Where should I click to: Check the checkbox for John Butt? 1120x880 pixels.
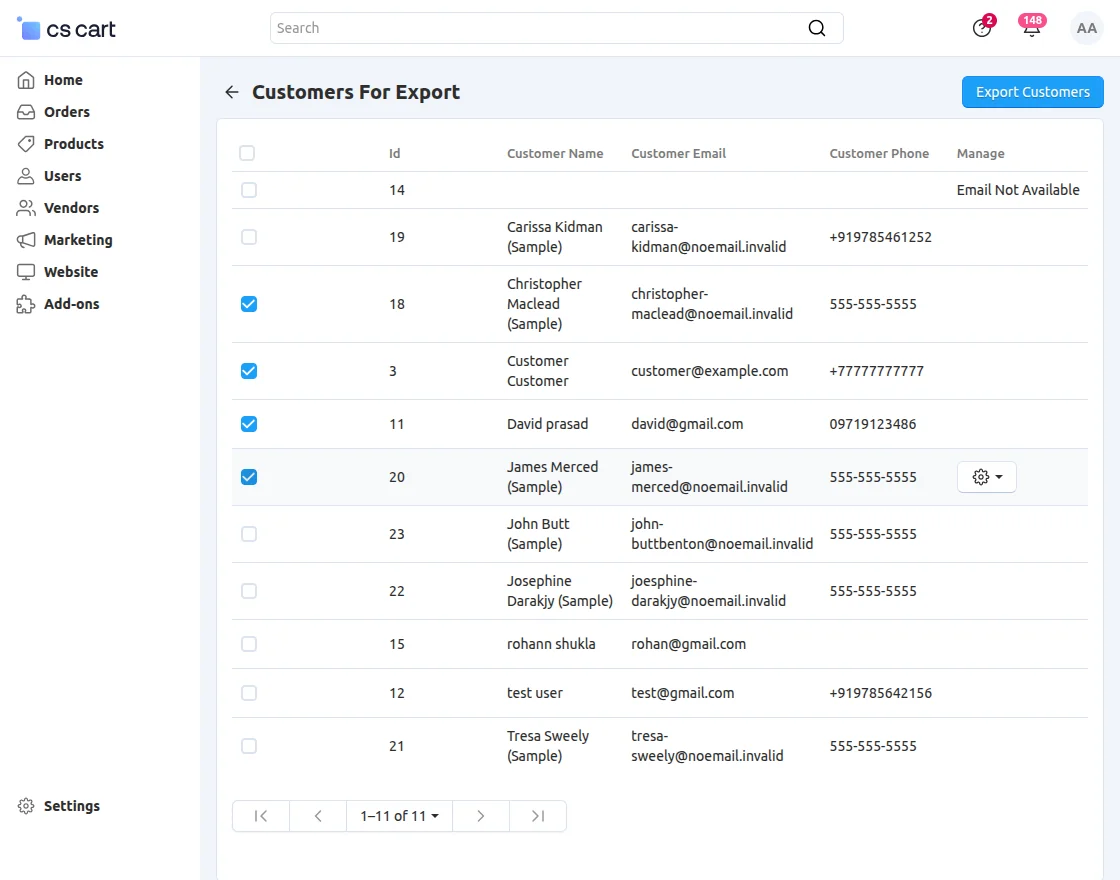click(x=248, y=533)
